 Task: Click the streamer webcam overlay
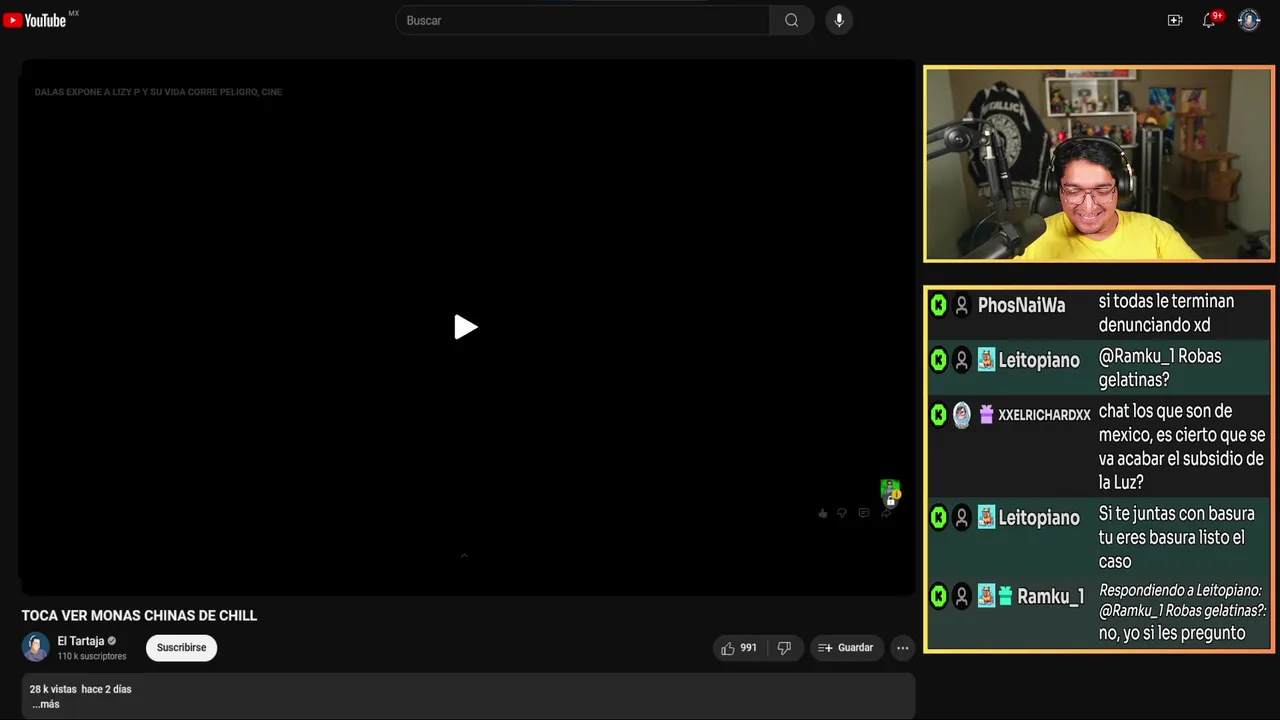pyautogui.click(x=1099, y=164)
